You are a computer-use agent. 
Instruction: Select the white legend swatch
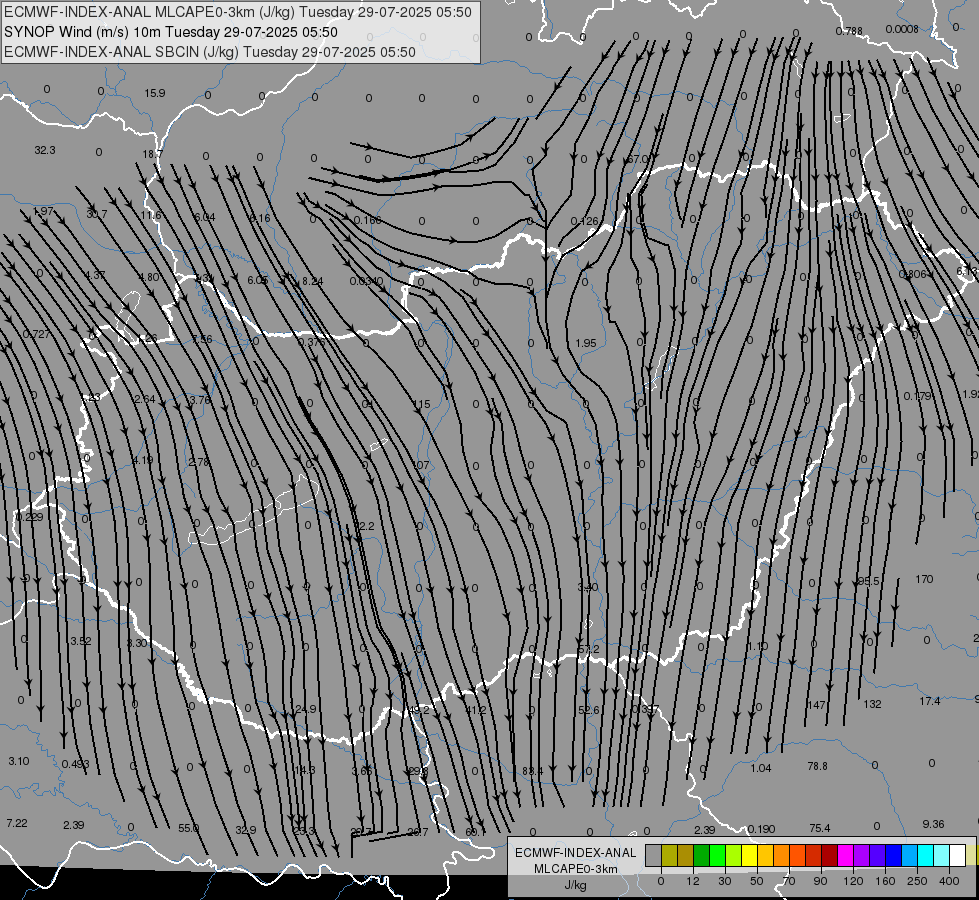[957, 855]
